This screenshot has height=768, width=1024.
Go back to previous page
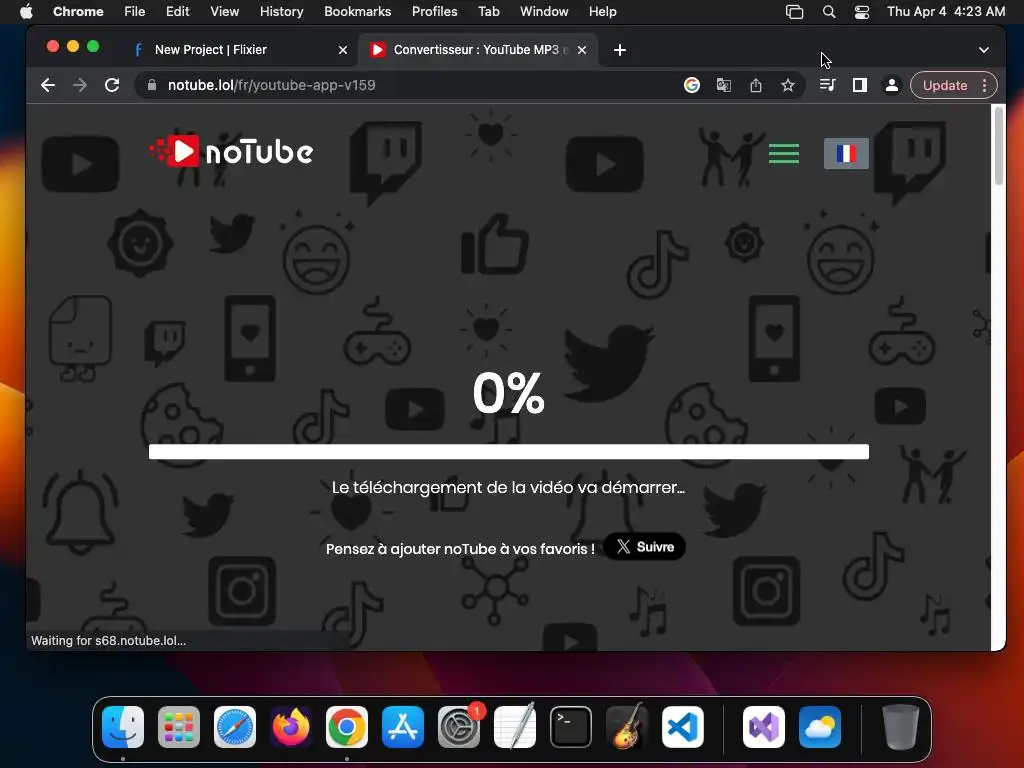coord(48,85)
